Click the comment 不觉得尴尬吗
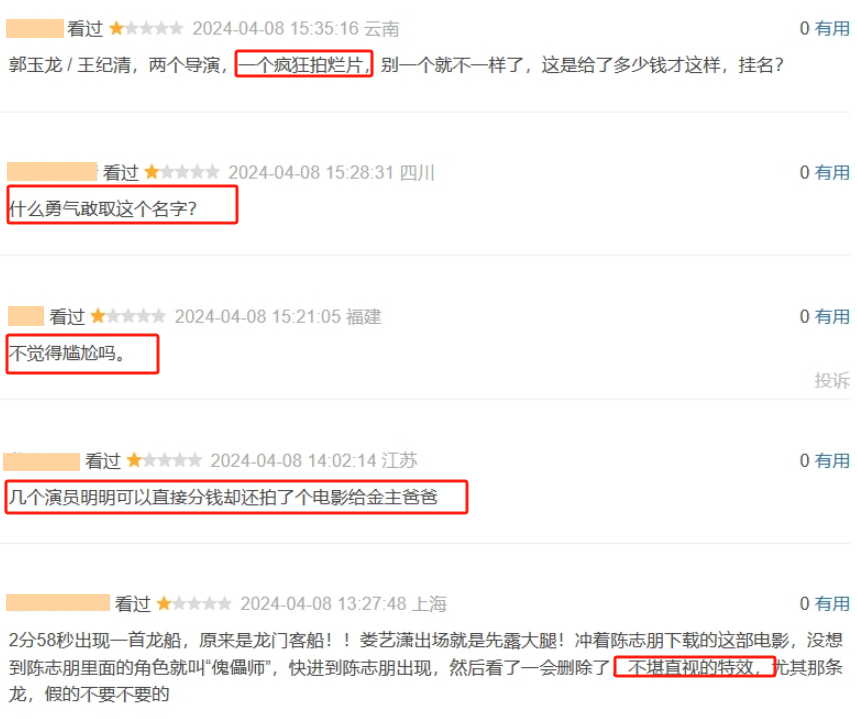Image resolution: width=857 pixels, height=719 pixels. 67,353
